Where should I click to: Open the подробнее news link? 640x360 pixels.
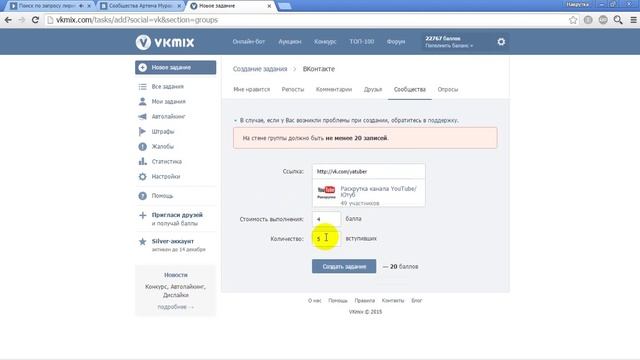176,307
